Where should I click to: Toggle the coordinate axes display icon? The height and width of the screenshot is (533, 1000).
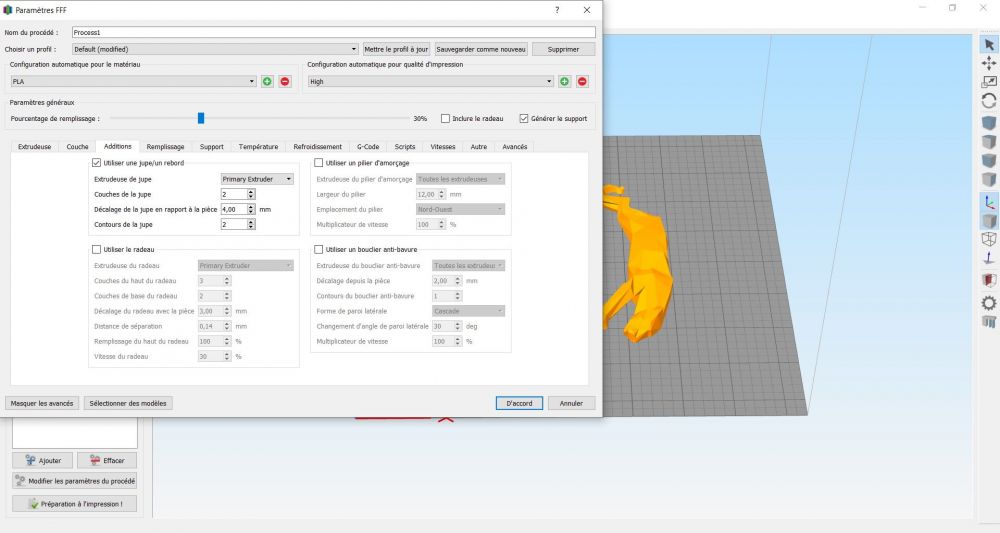pyautogui.click(x=989, y=203)
